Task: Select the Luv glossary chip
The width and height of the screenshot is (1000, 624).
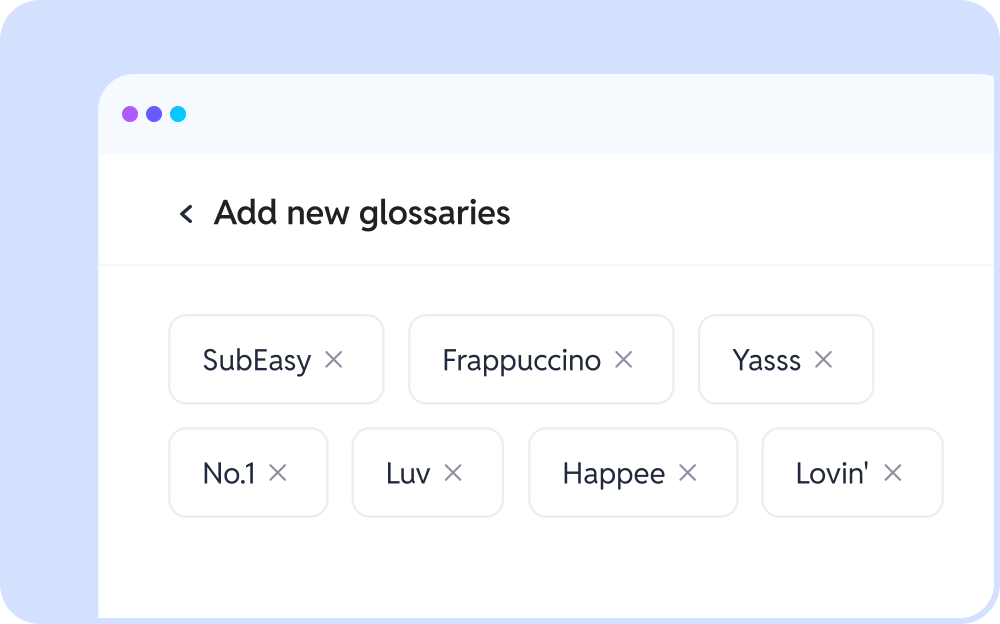Action: click(x=408, y=474)
